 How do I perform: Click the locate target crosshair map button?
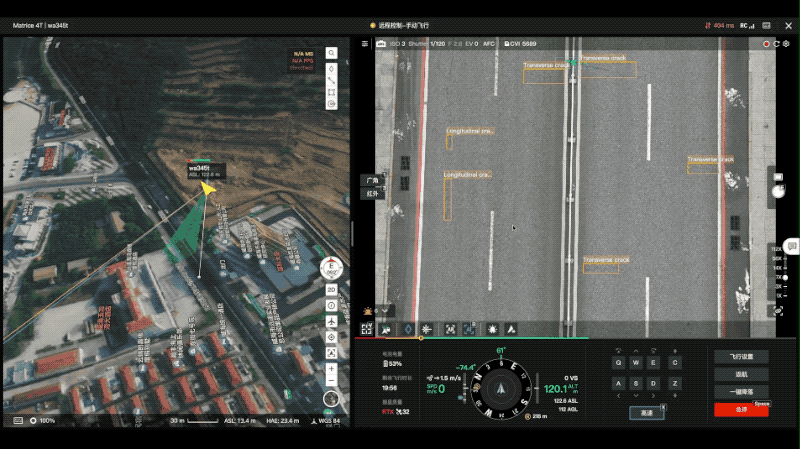(331, 337)
